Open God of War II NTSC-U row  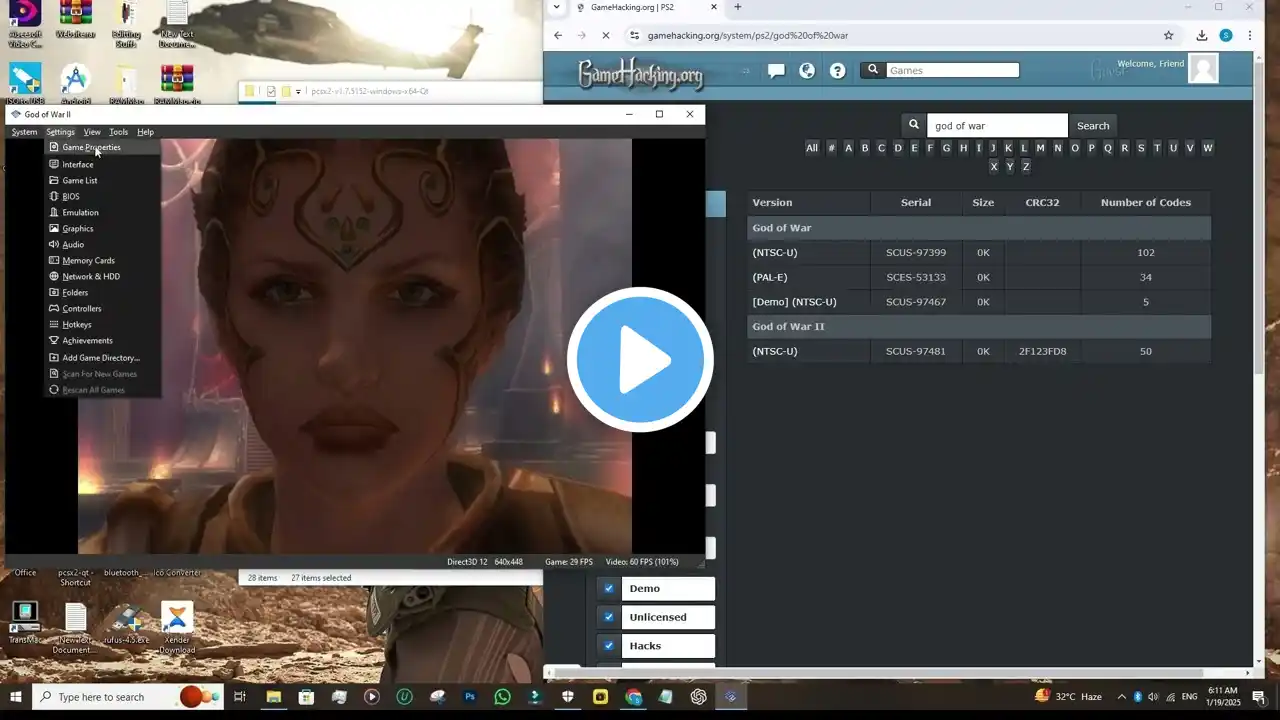pos(979,351)
